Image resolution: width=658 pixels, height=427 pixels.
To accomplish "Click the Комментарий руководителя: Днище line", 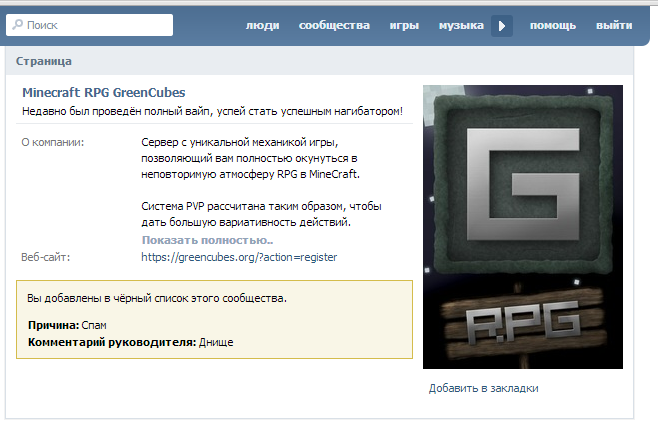I will click(131, 342).
